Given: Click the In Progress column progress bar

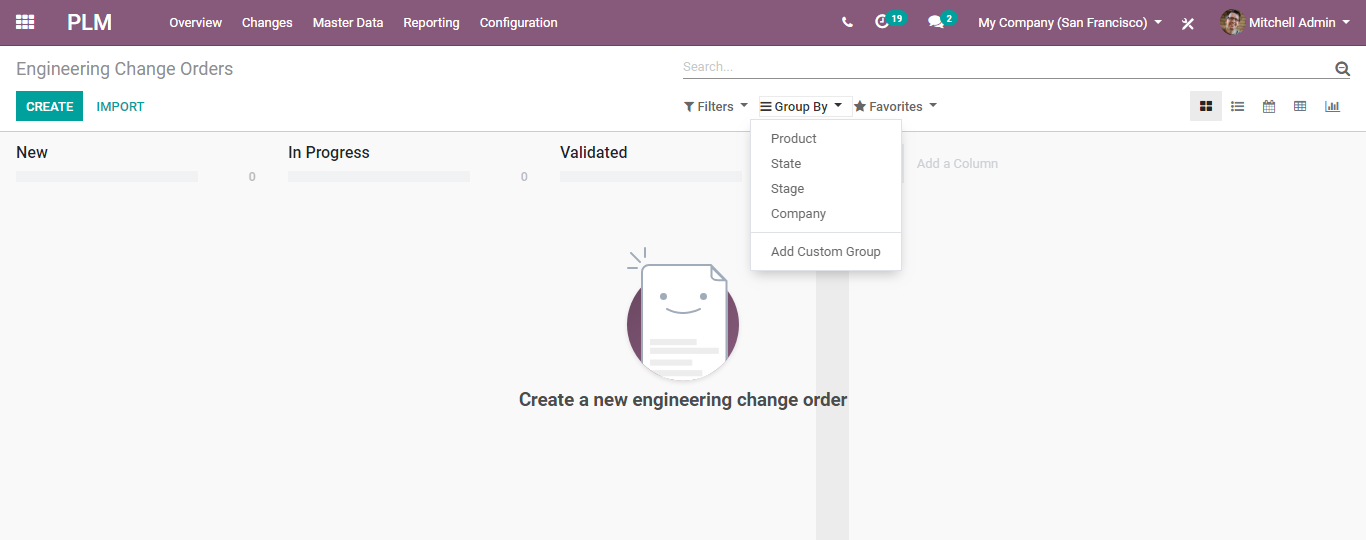Looking at the screenshot, I should point(379,177).
